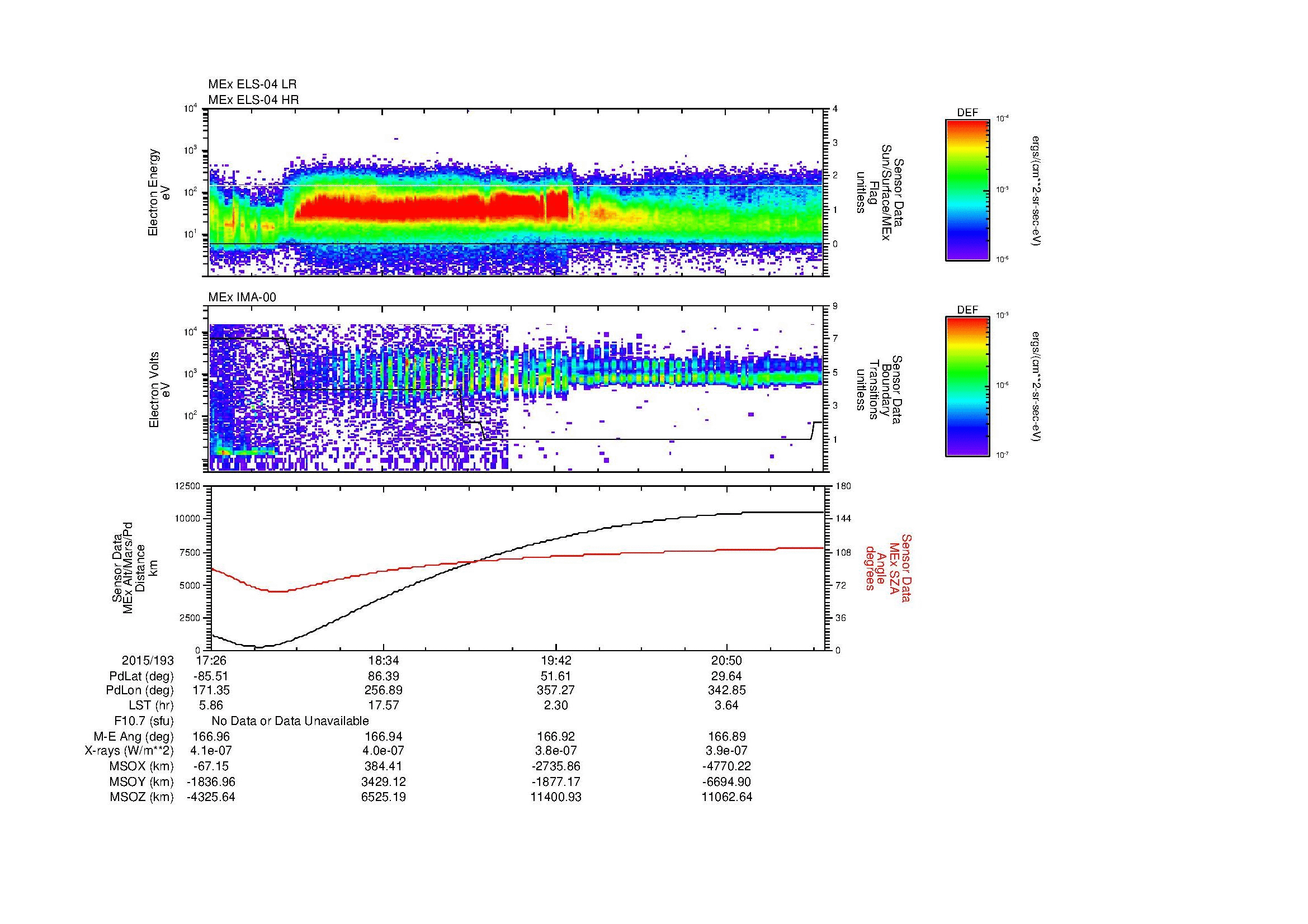Click the 'LST (hr)' row label
This screenshot has width=1308, height=924.
pyautogui.click(x=151, y=705)
